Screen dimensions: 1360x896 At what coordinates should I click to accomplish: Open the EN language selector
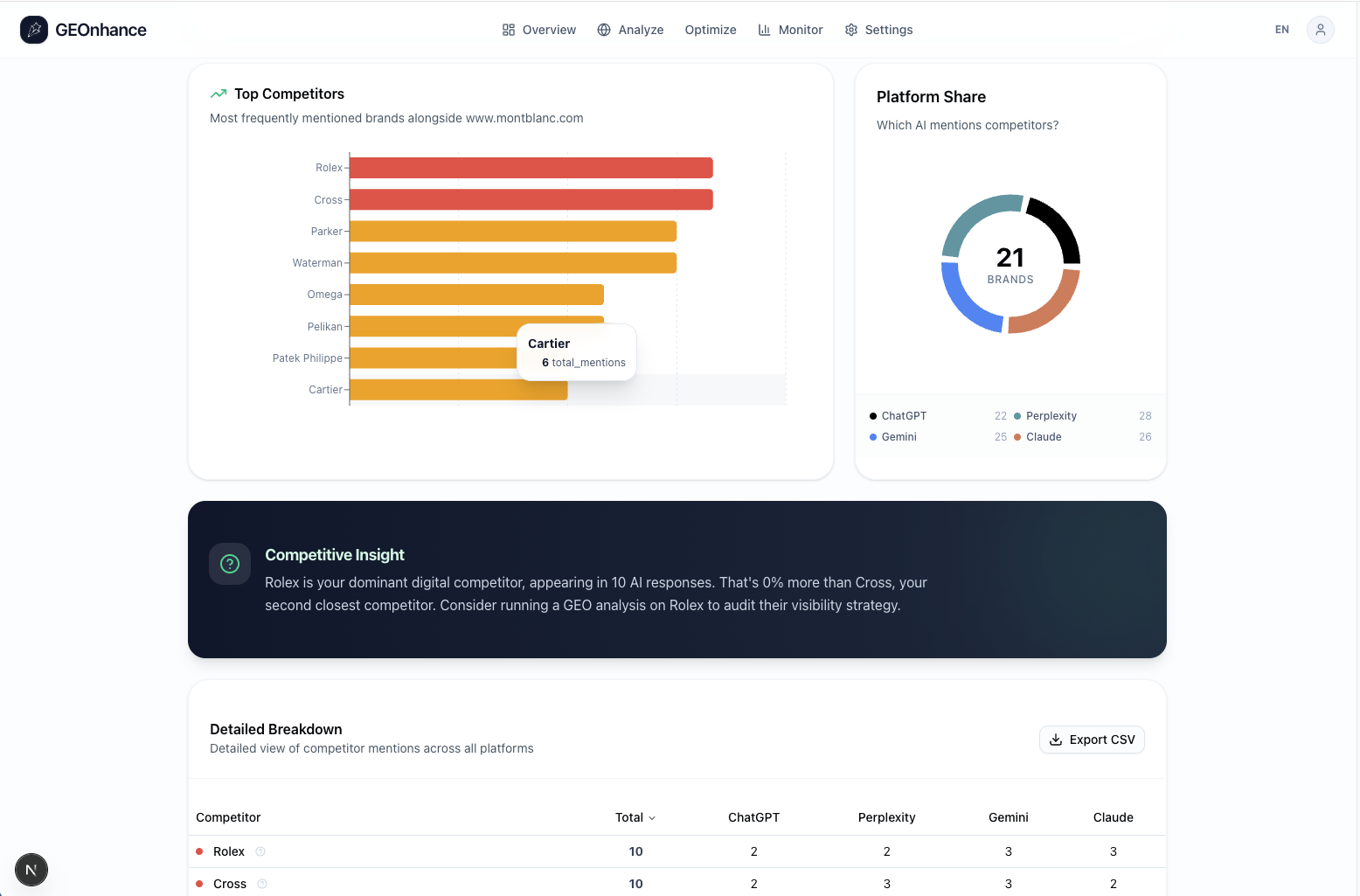(1281, 30)
